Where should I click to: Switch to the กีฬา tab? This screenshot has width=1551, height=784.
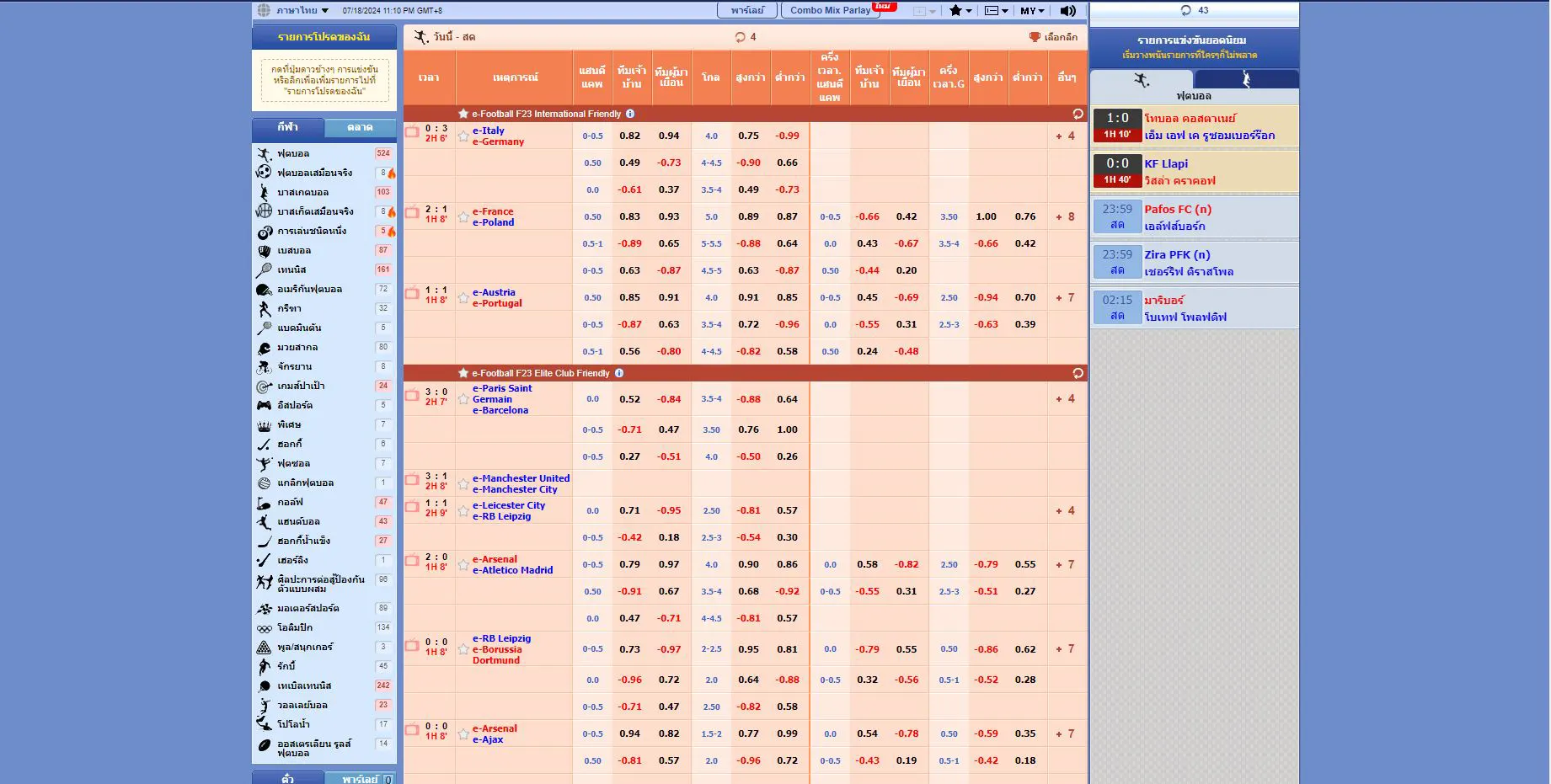pos(287,127)
